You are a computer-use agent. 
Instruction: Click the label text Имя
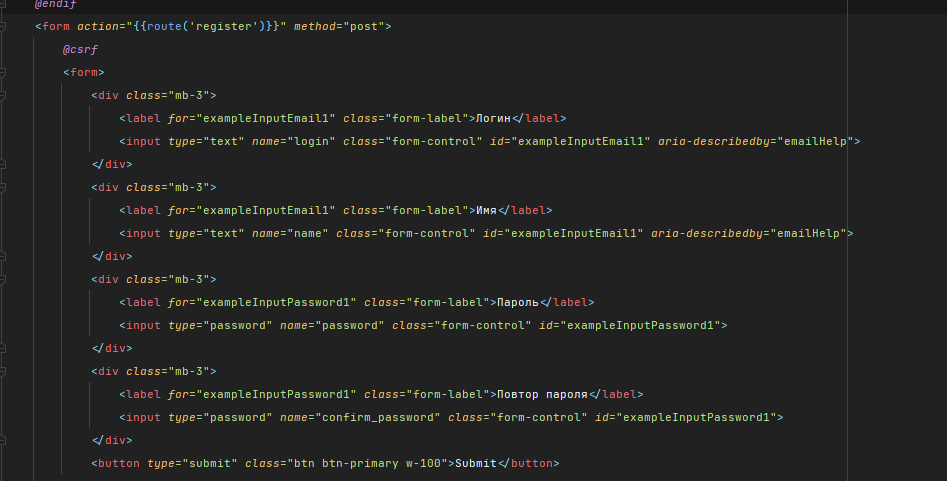tap(486, 210)
